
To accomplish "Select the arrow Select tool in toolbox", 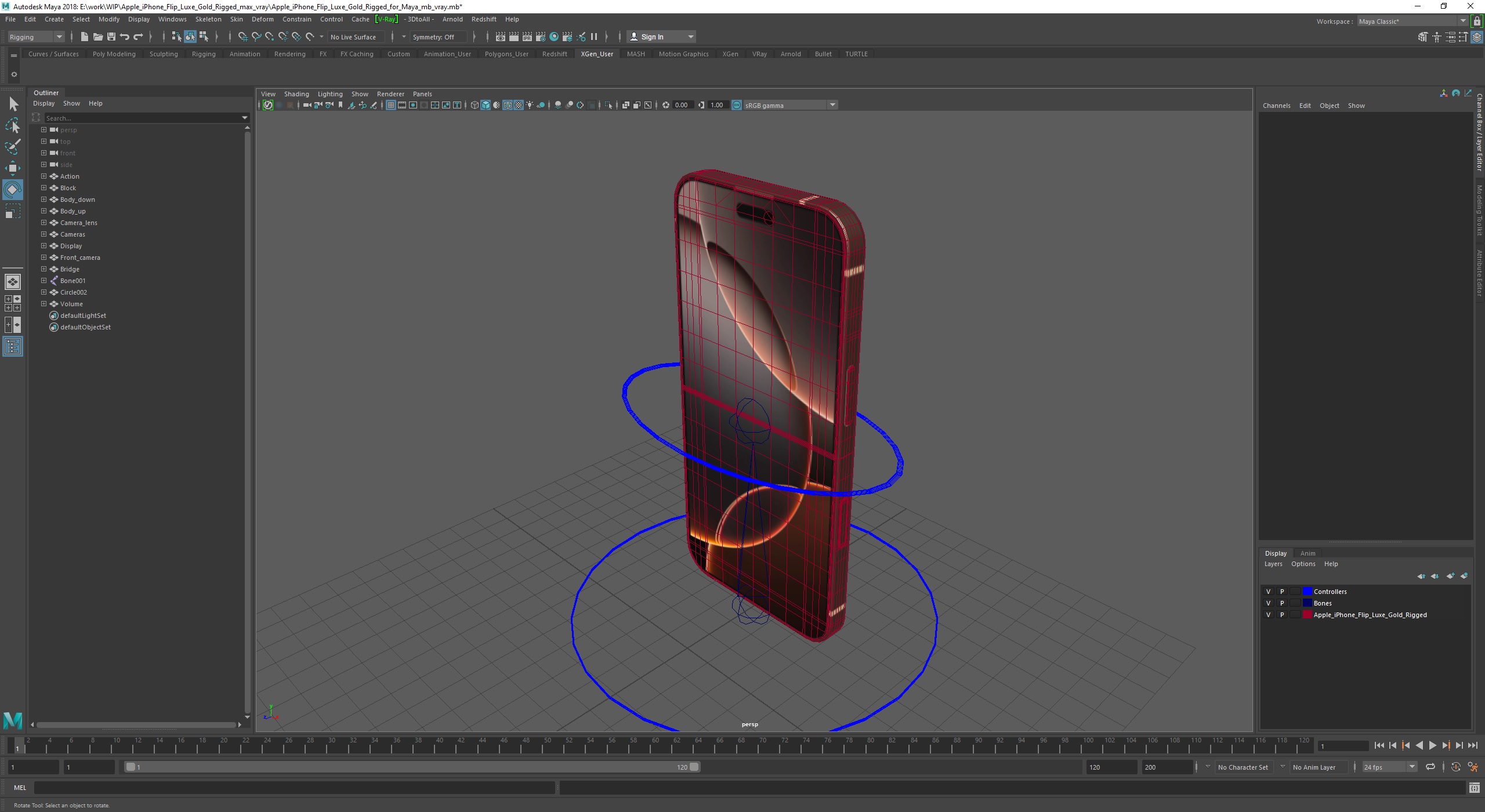I will point(13,104).
